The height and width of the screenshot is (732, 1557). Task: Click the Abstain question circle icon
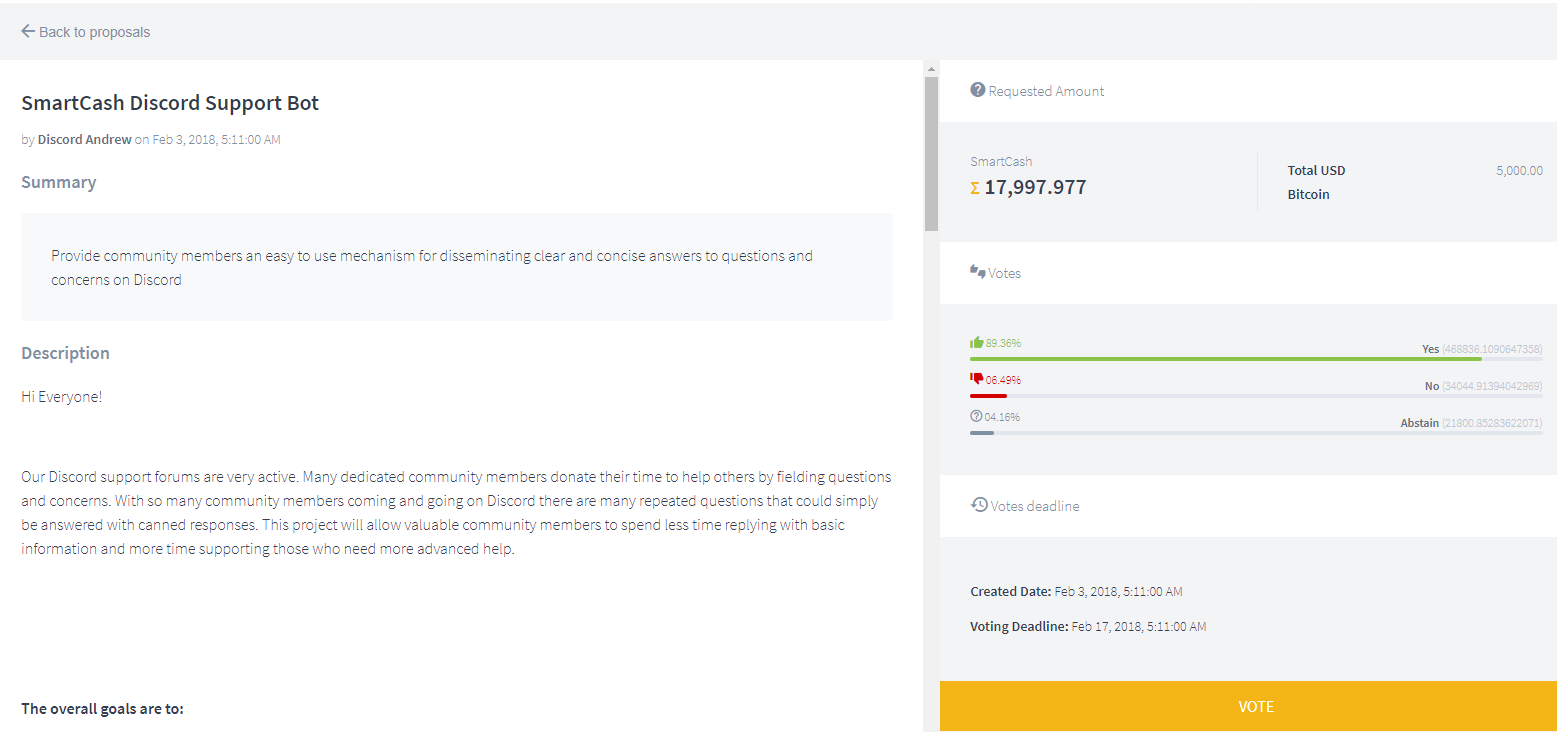[977, 416]
